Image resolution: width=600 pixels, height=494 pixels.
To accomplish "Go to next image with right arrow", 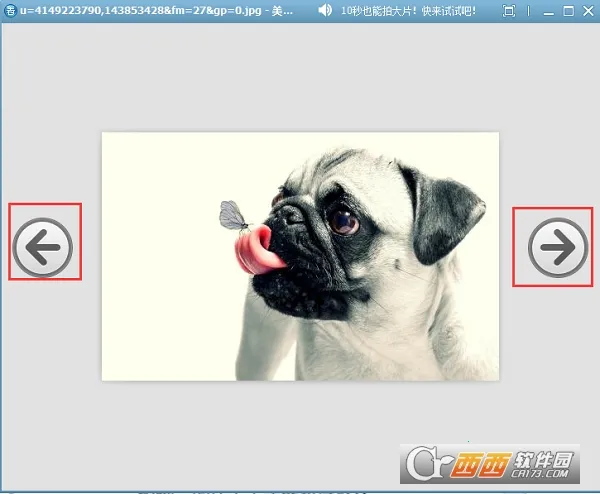I will 558,245.
